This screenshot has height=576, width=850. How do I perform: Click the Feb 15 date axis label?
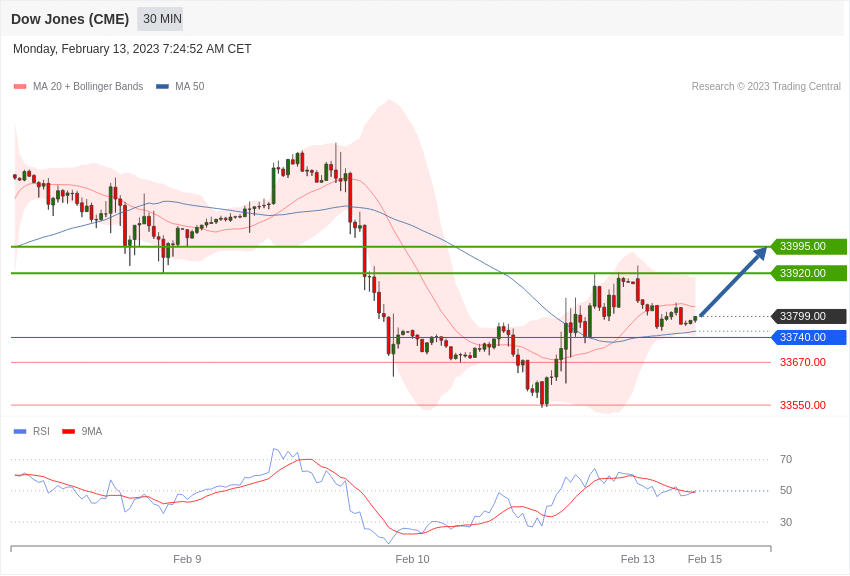click(705, 559)
